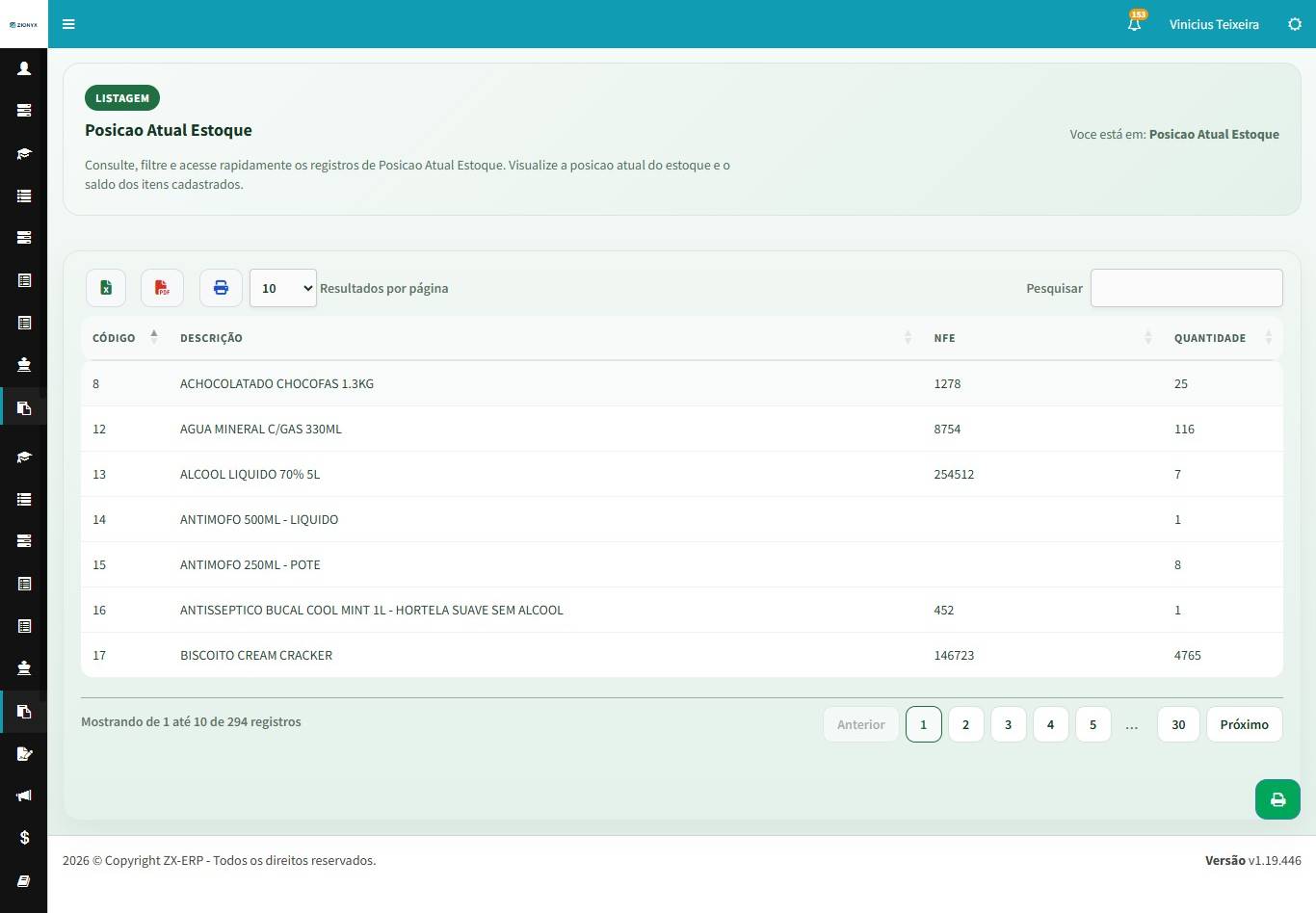Click ANTIMOFO 500ML - LIQUIDO description
The image size is (1316, 913).
259,519
